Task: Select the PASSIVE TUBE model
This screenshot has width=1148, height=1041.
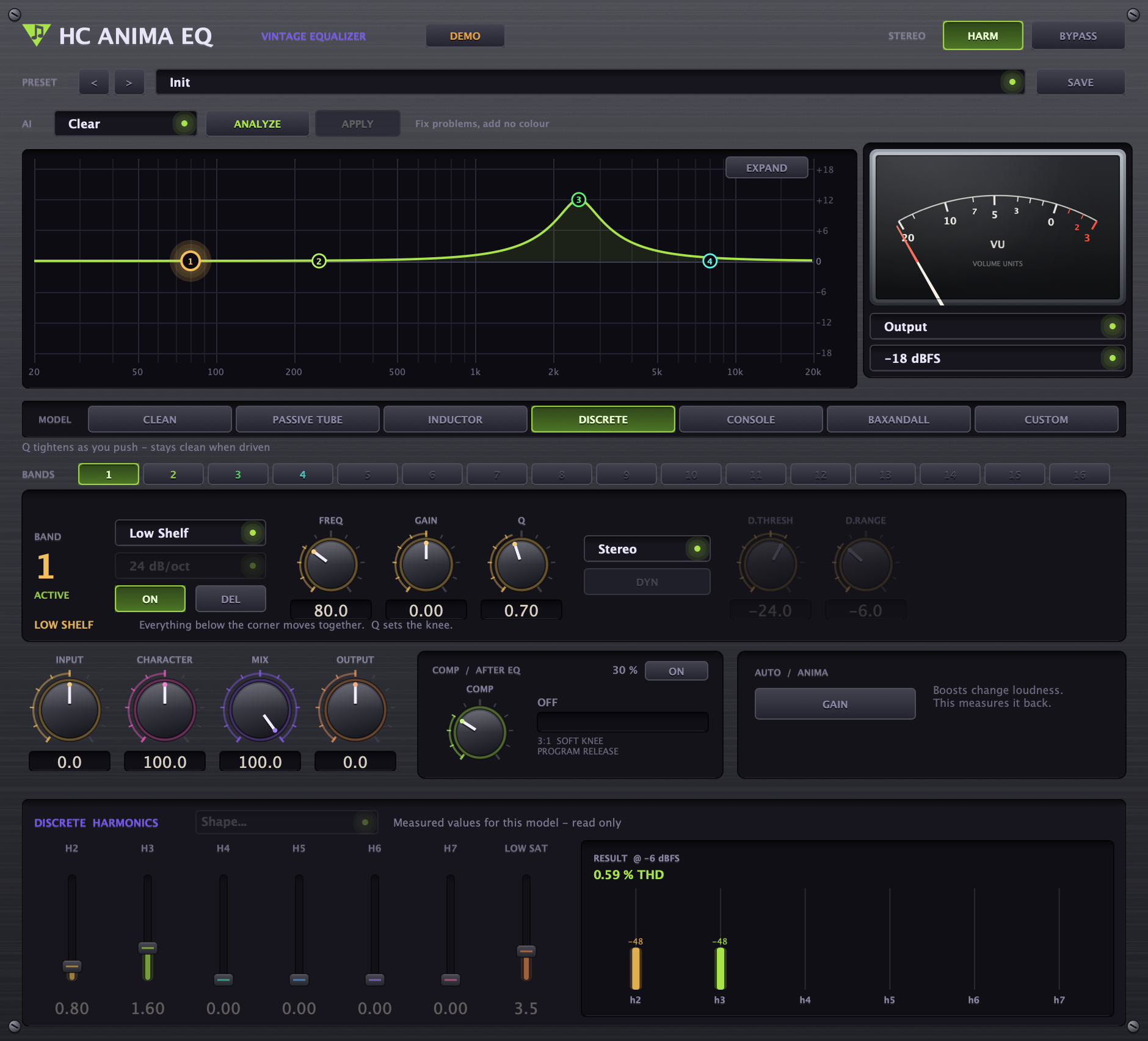Action: click(x=308, y=420)
